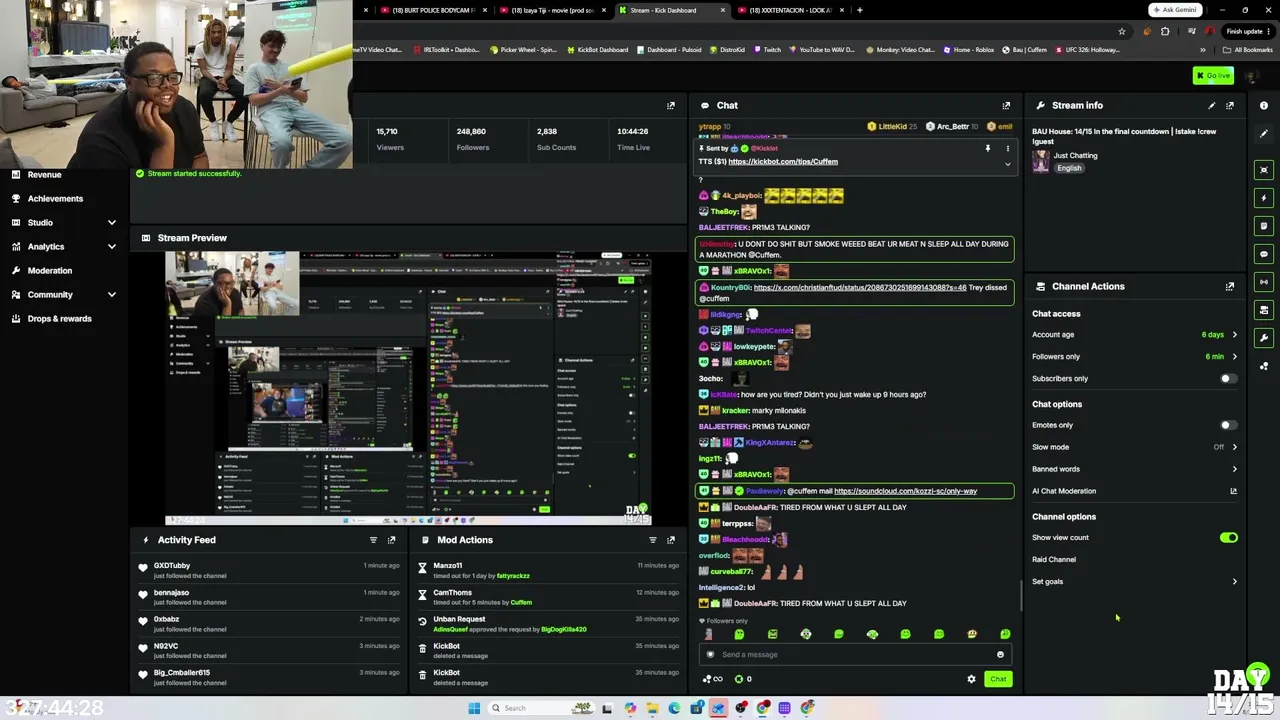The width and height of the screenshot is (1280, 720).
Task: Open the emoji picker in message box
Action: 1000,655
